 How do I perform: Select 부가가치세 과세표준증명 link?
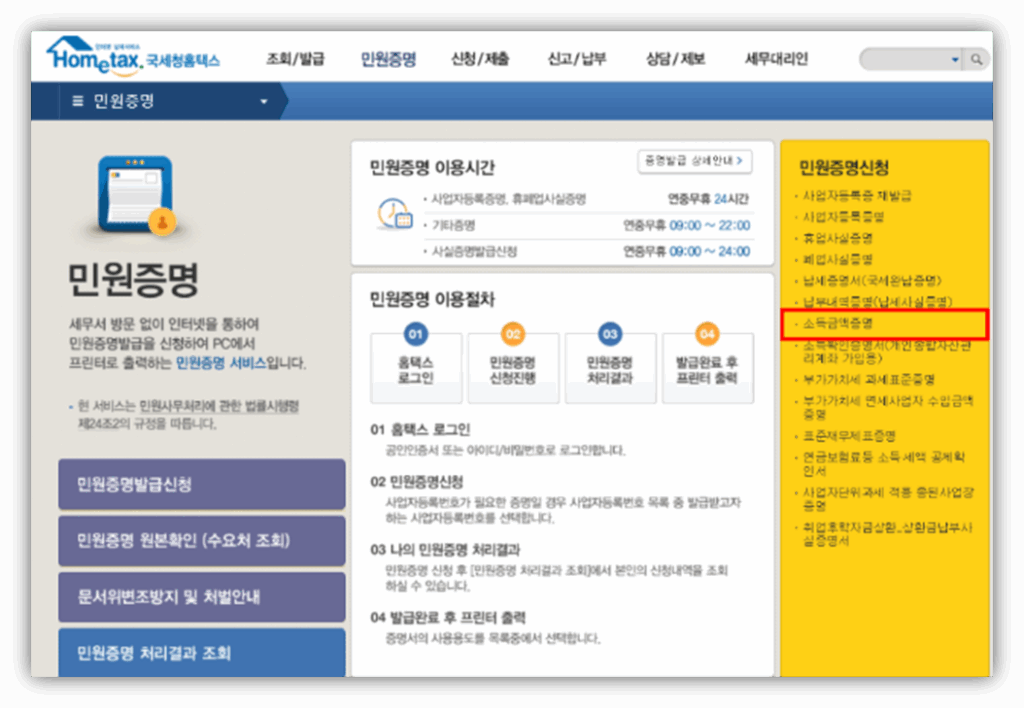[869, 379]
